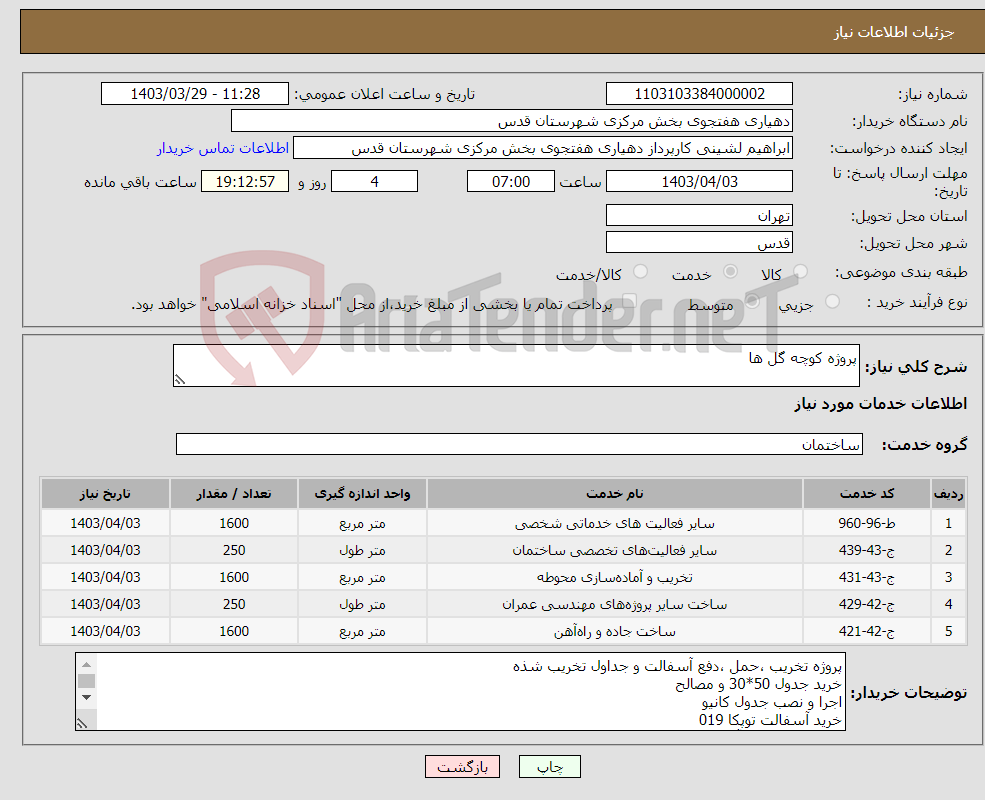Click service code ط-96-960
The image size is (985, 800).
click(x=866, y=523)
